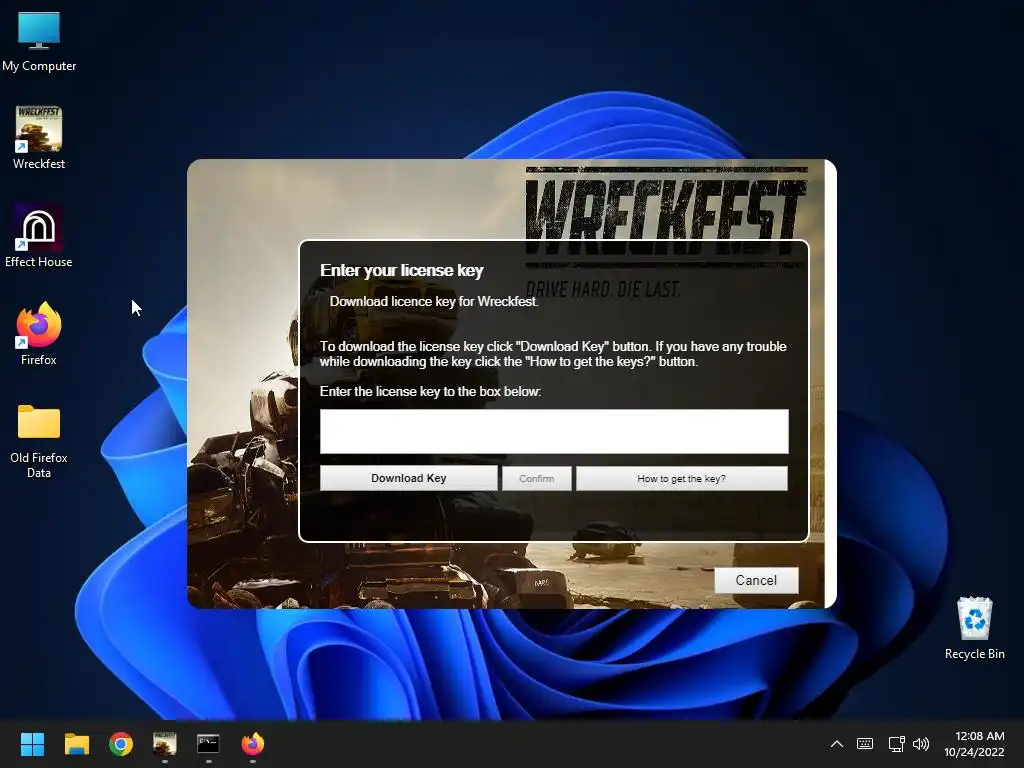Show hidden system tray icons
1024x768 pixels.
coord(837,744)
